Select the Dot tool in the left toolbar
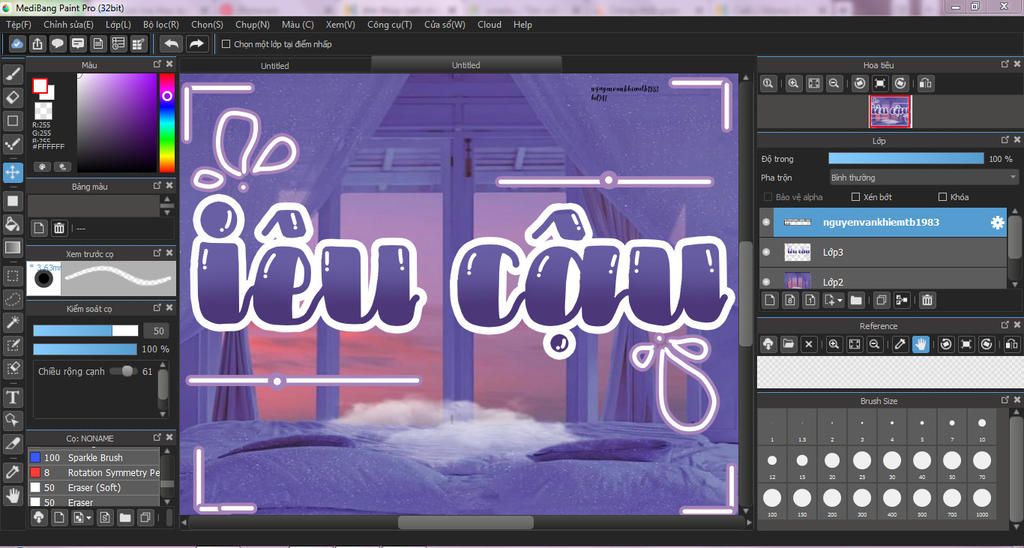The height and width of the screenshot is (548, 1024). (x=12, y=144)
